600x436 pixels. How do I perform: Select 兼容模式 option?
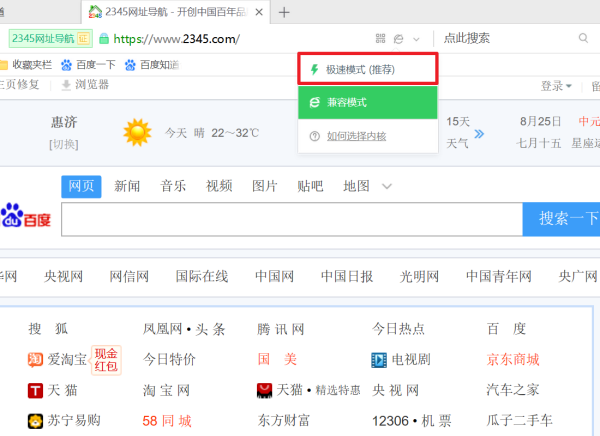368,103
